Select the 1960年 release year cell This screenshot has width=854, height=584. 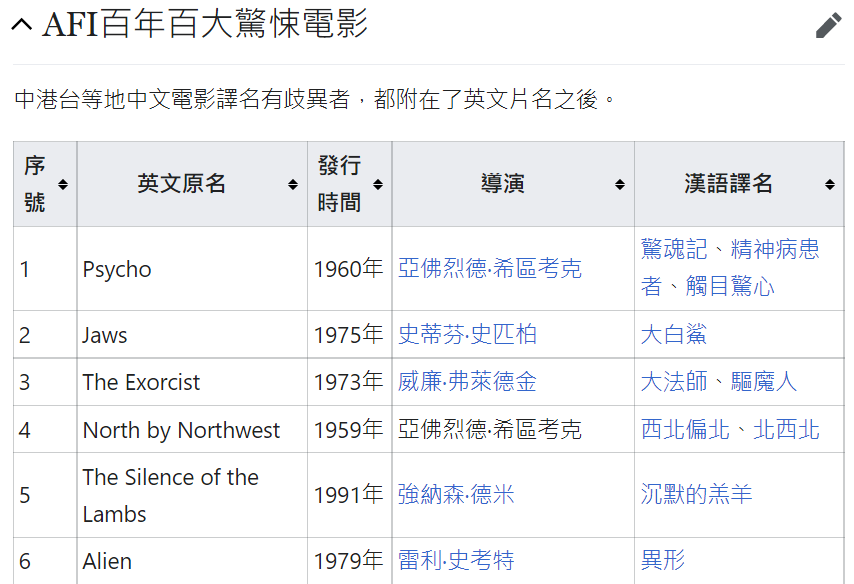(350, 269)
